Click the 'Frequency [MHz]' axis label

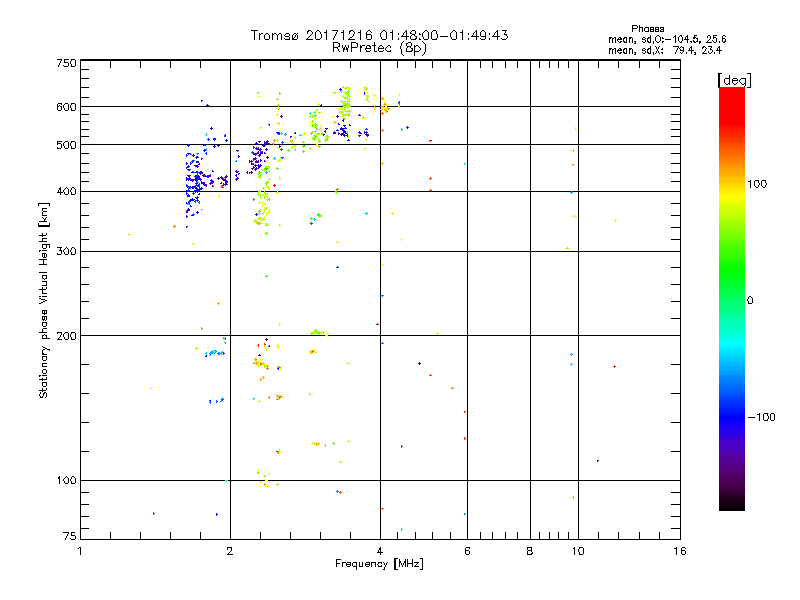379,564
